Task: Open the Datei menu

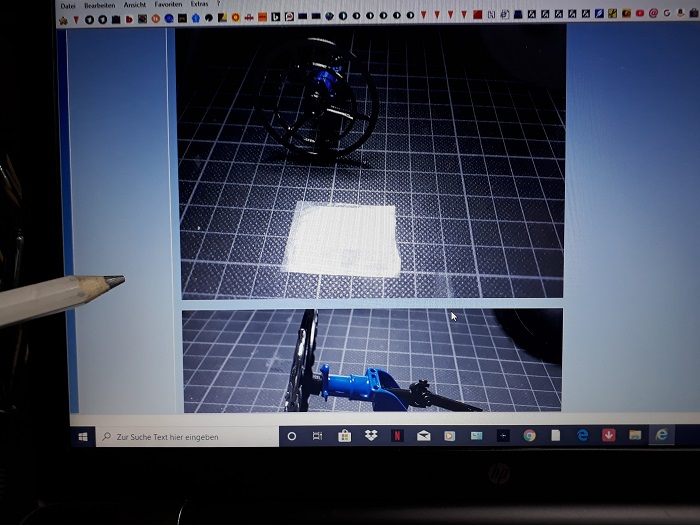Action: (68, 5)
